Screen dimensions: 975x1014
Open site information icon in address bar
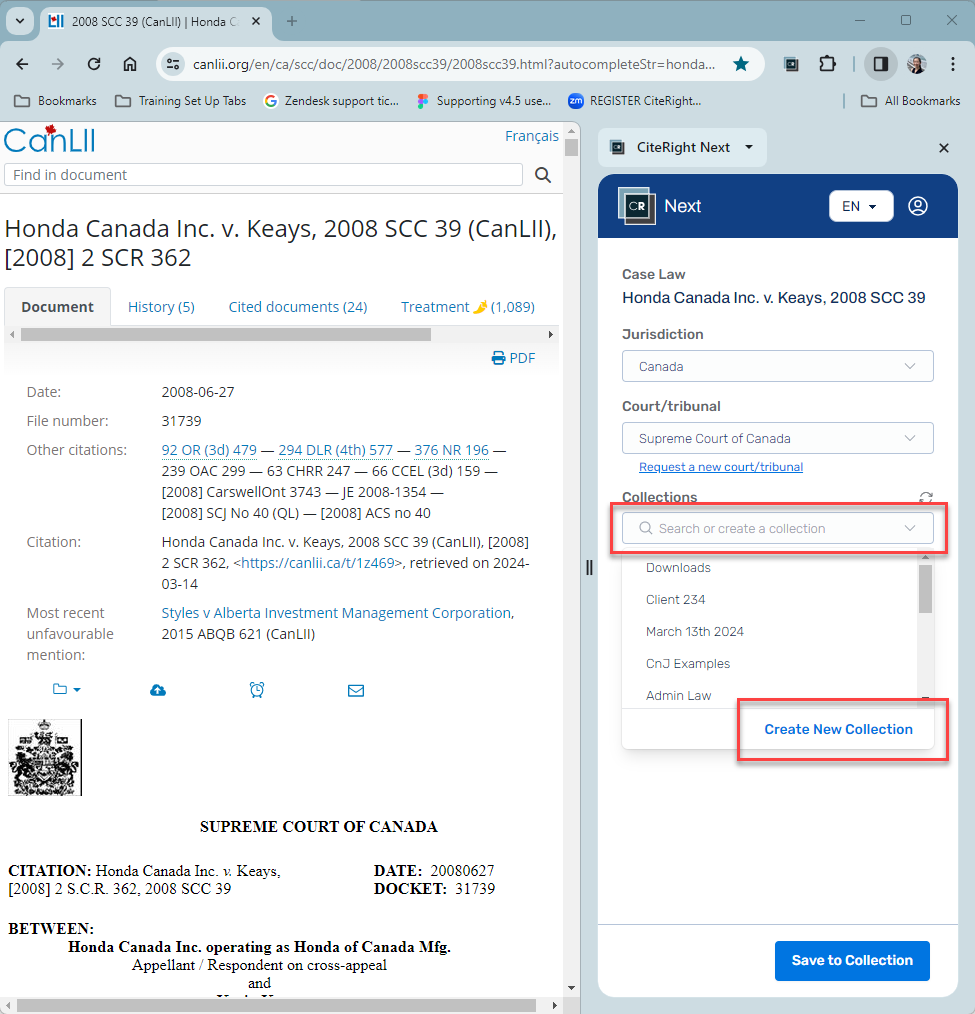(173, 64)
